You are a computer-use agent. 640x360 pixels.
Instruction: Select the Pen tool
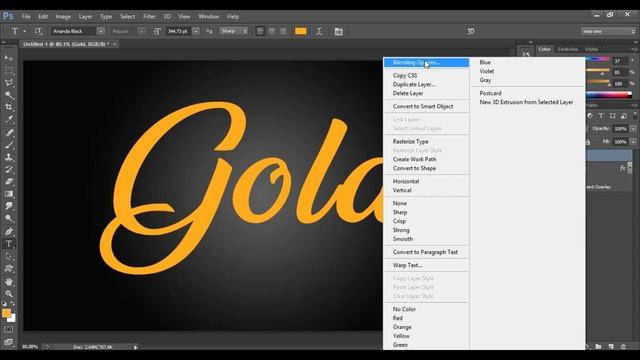(x=9, y=231)
